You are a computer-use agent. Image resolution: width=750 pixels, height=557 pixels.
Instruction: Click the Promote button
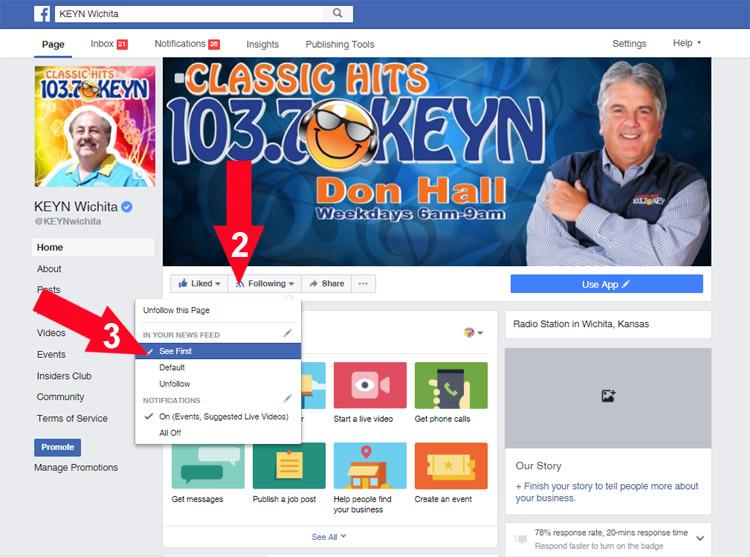[57, 447]
